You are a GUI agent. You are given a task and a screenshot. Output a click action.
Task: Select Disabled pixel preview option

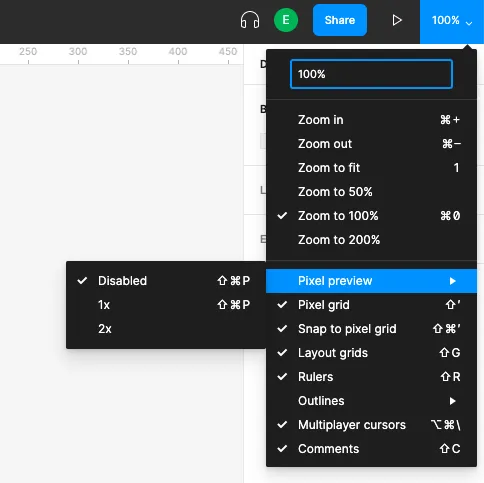tap(166, 281)
